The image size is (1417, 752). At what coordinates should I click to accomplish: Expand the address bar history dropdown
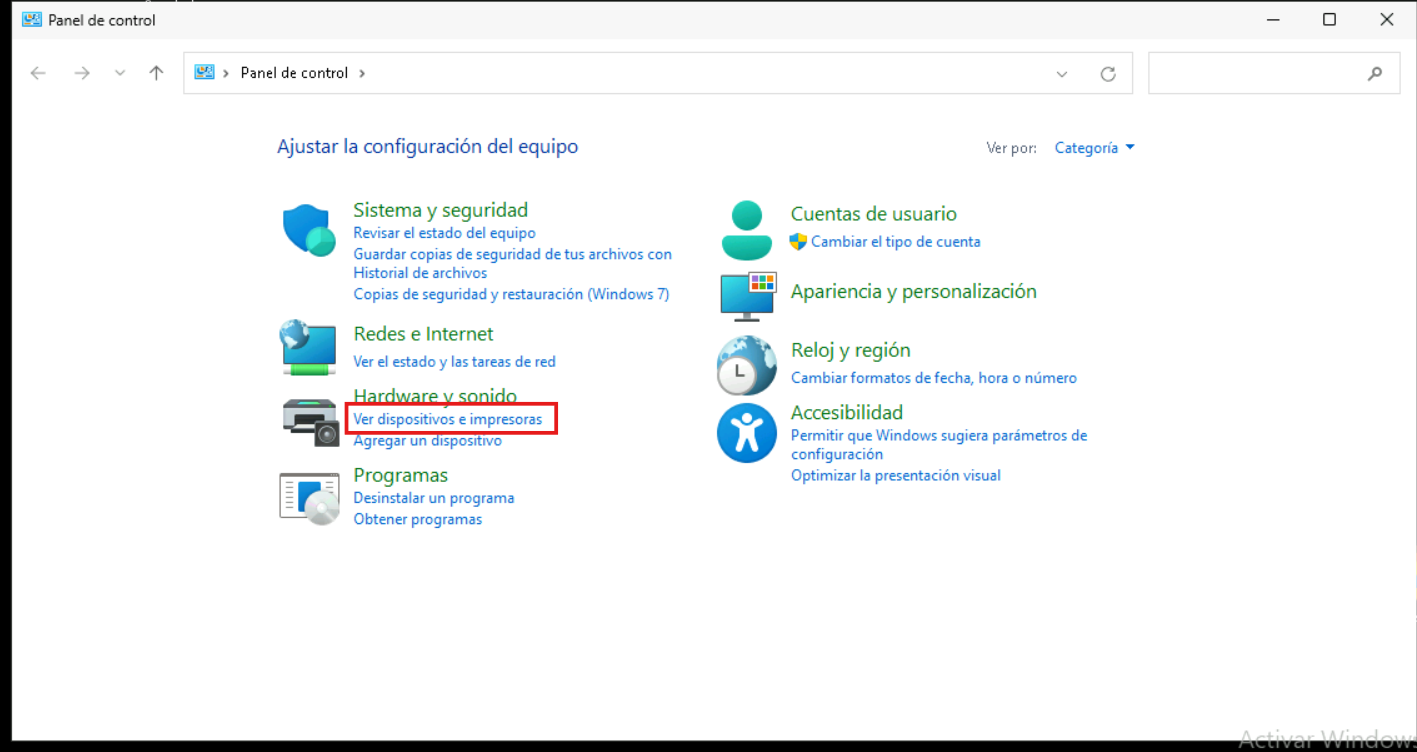coord(1062,74)
